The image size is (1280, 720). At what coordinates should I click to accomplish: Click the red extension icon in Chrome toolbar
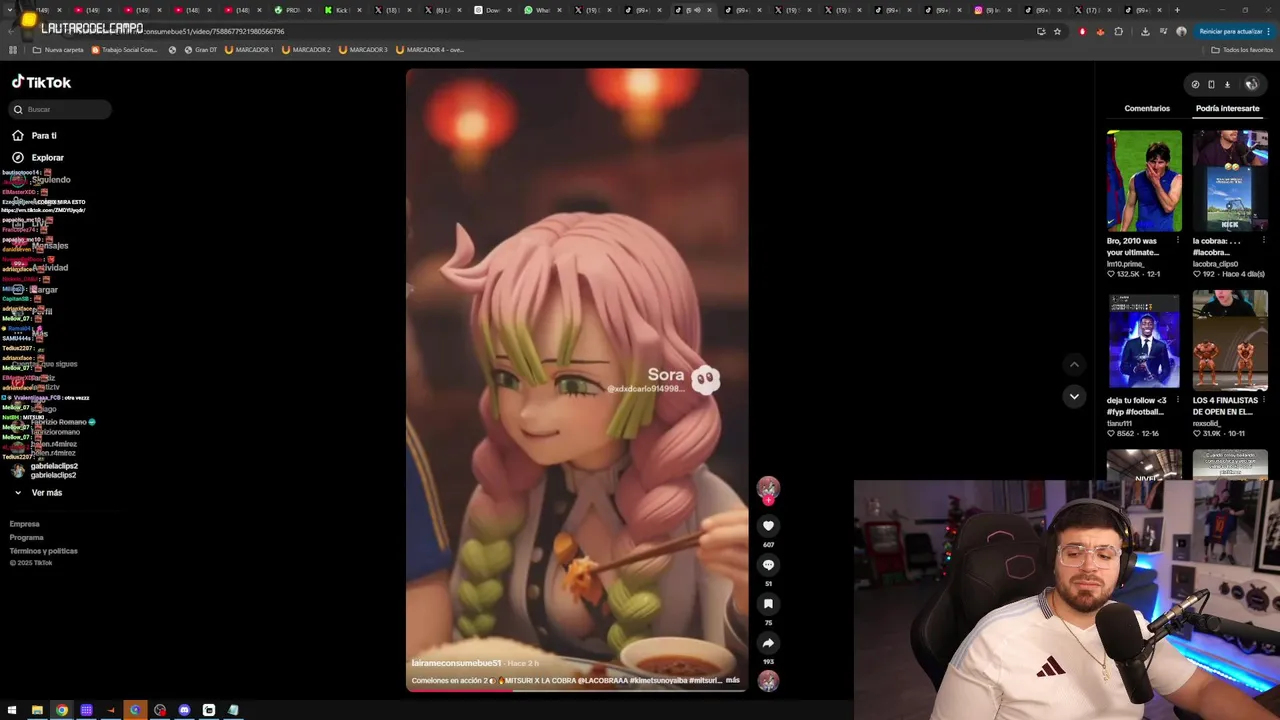point(1082,31)
